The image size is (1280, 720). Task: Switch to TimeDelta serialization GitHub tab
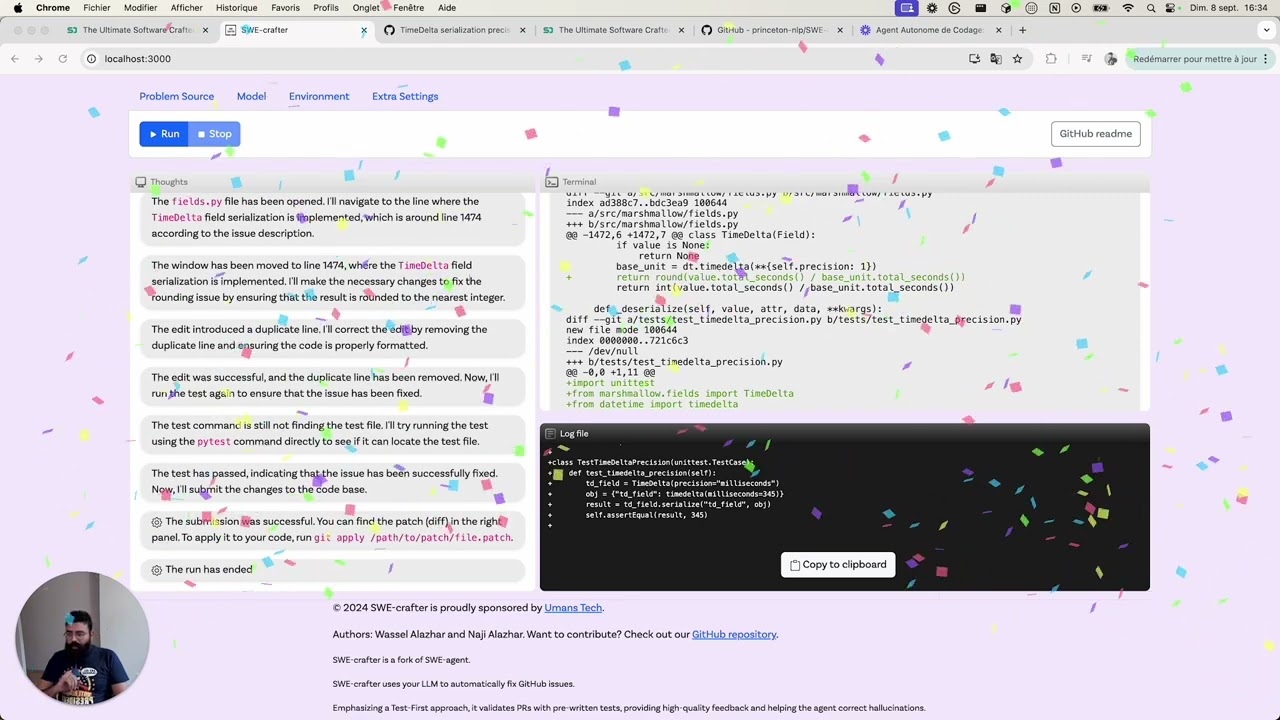[455, 30]
